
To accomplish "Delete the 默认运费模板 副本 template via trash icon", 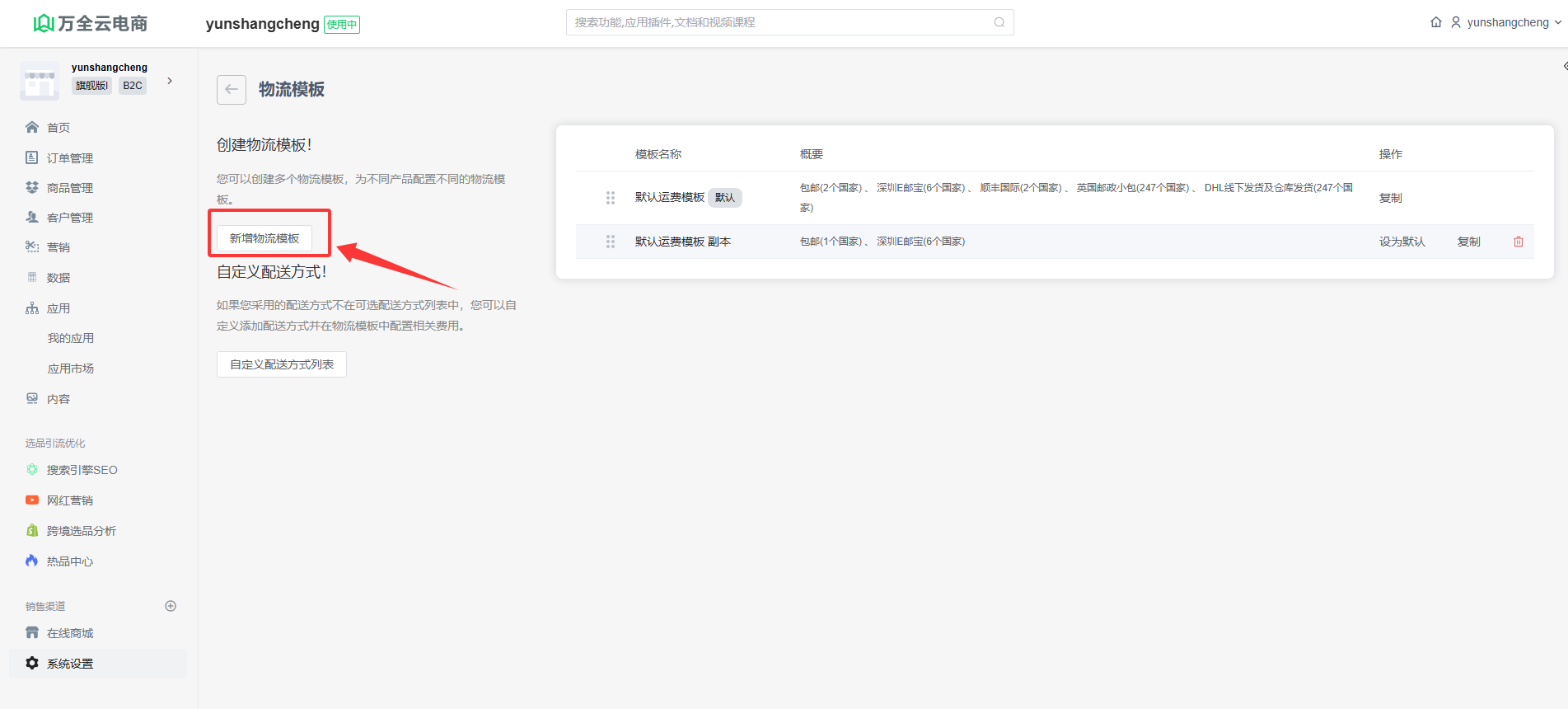I will (1518, 242).
